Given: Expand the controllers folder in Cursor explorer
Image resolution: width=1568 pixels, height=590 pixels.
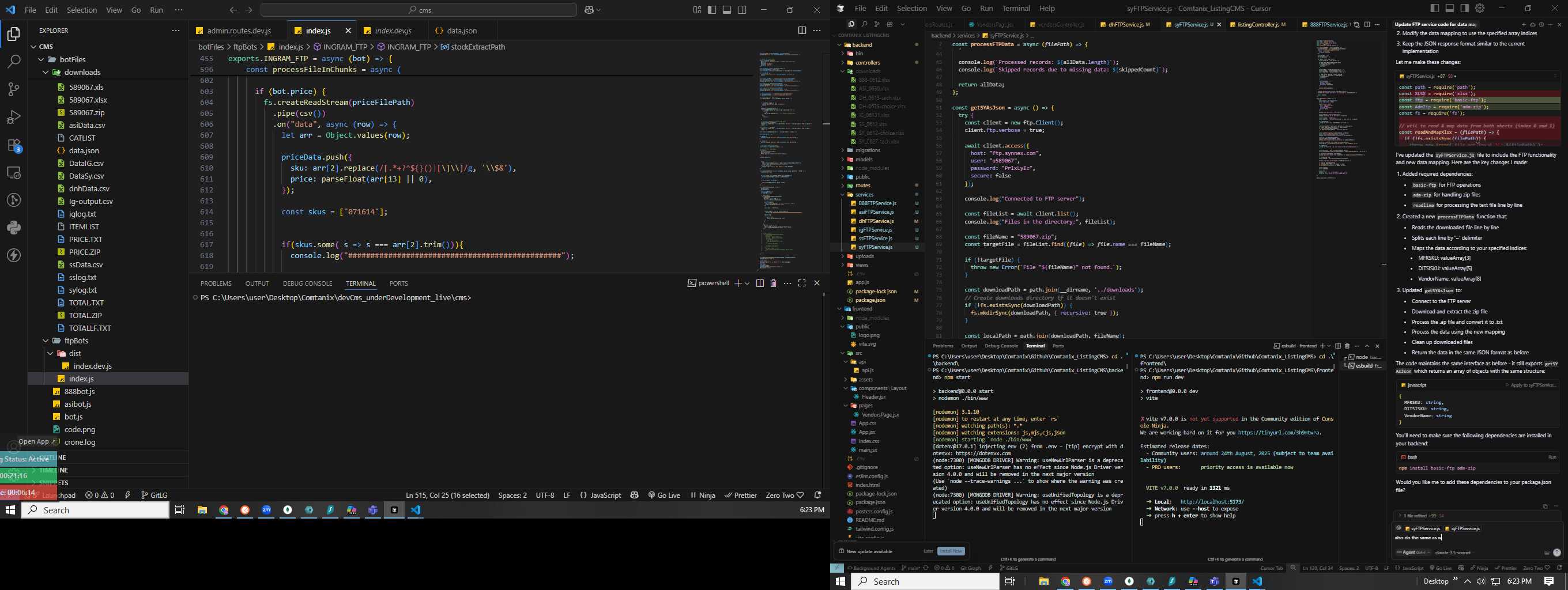Looking at the screenshot, I should (842, 63).
